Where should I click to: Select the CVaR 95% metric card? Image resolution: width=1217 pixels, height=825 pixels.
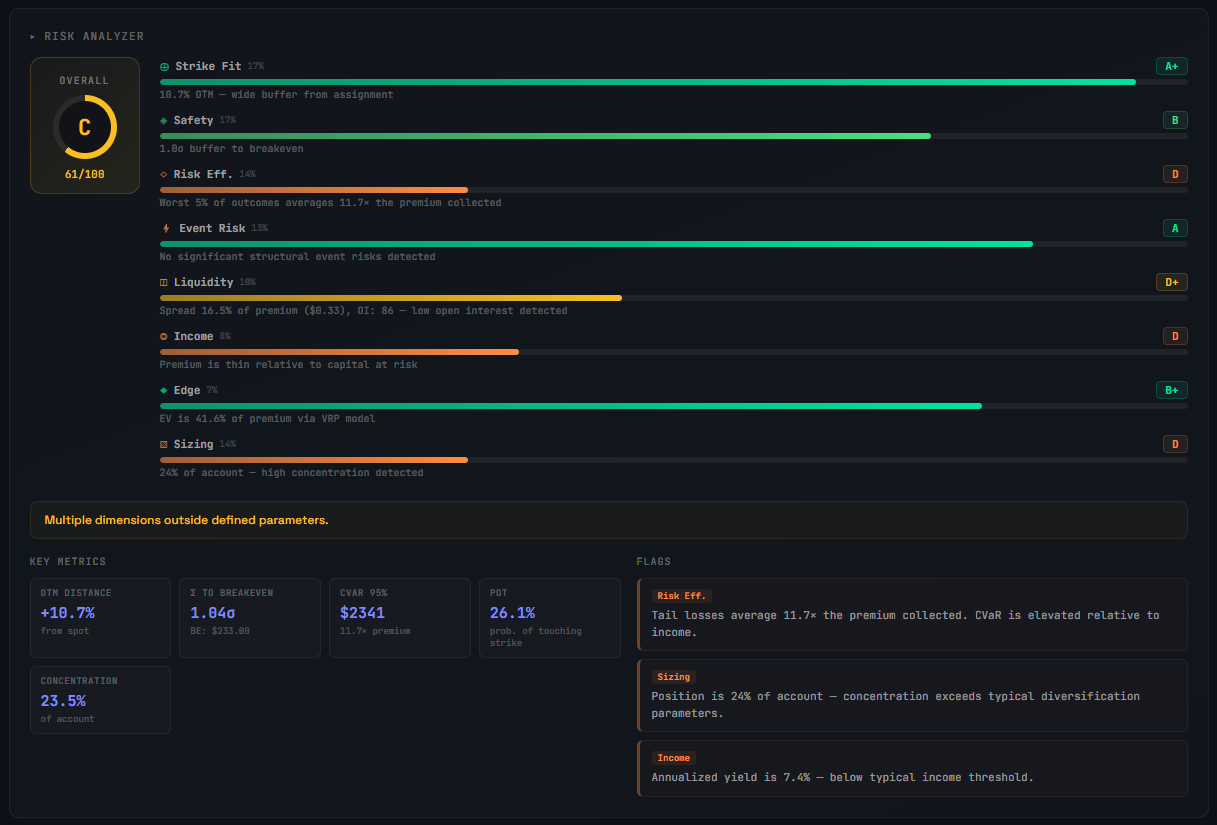399,617
